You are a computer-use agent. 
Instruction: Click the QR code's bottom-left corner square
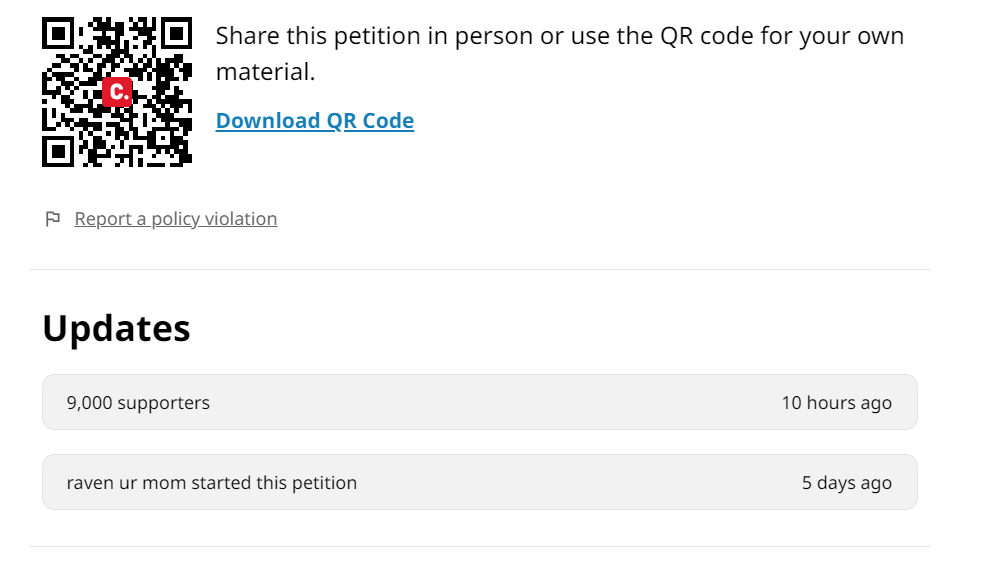[x=58, y=151]
